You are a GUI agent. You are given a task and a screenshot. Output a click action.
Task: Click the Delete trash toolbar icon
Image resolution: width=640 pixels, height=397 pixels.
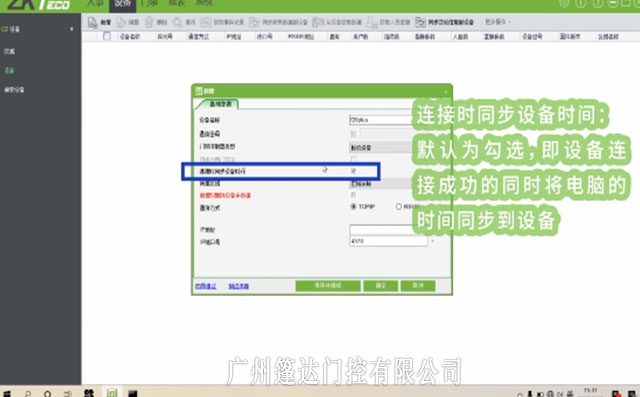coord(149,22)
